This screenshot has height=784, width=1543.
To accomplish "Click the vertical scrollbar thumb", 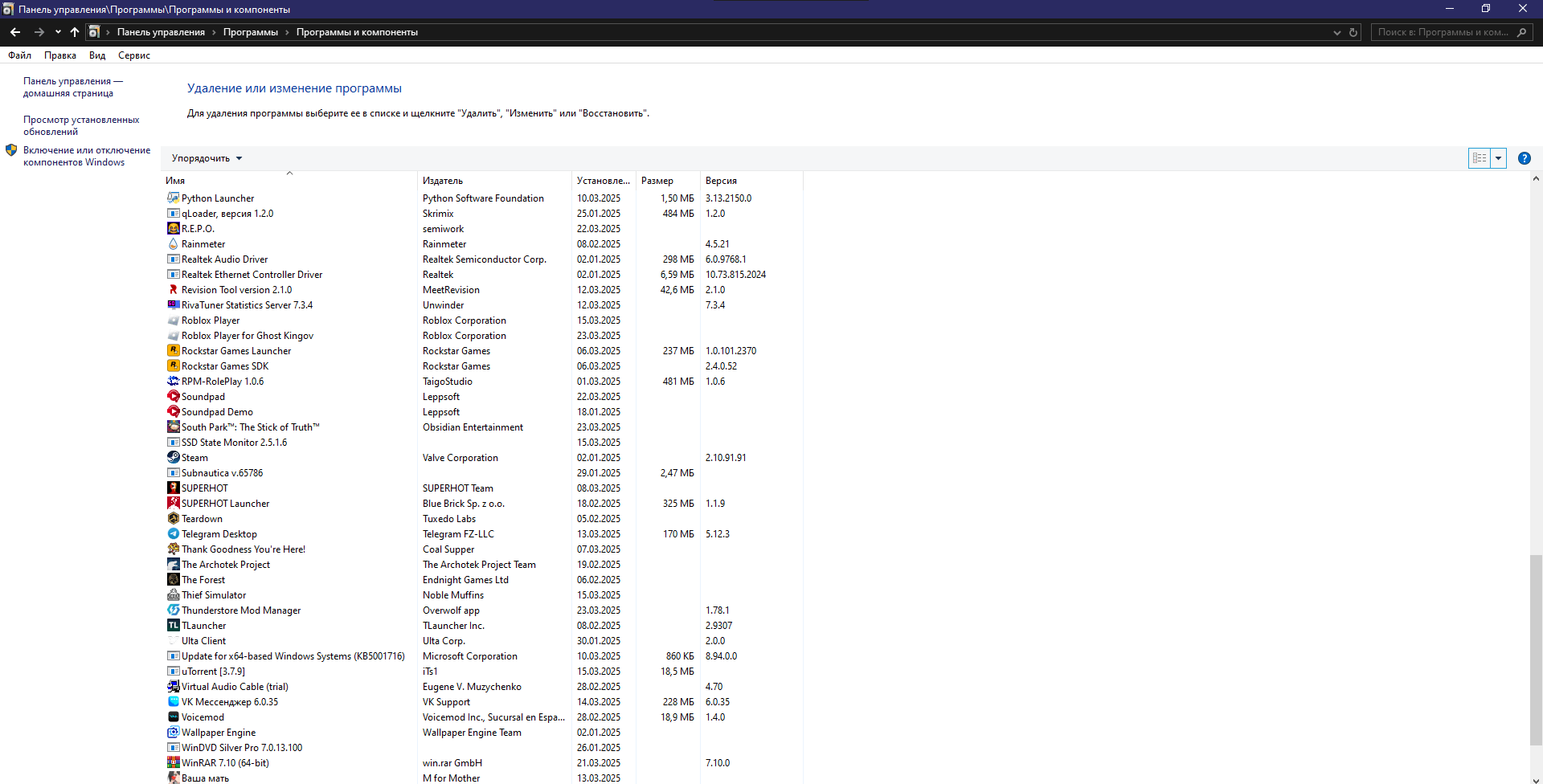I will pos(1536,651).
